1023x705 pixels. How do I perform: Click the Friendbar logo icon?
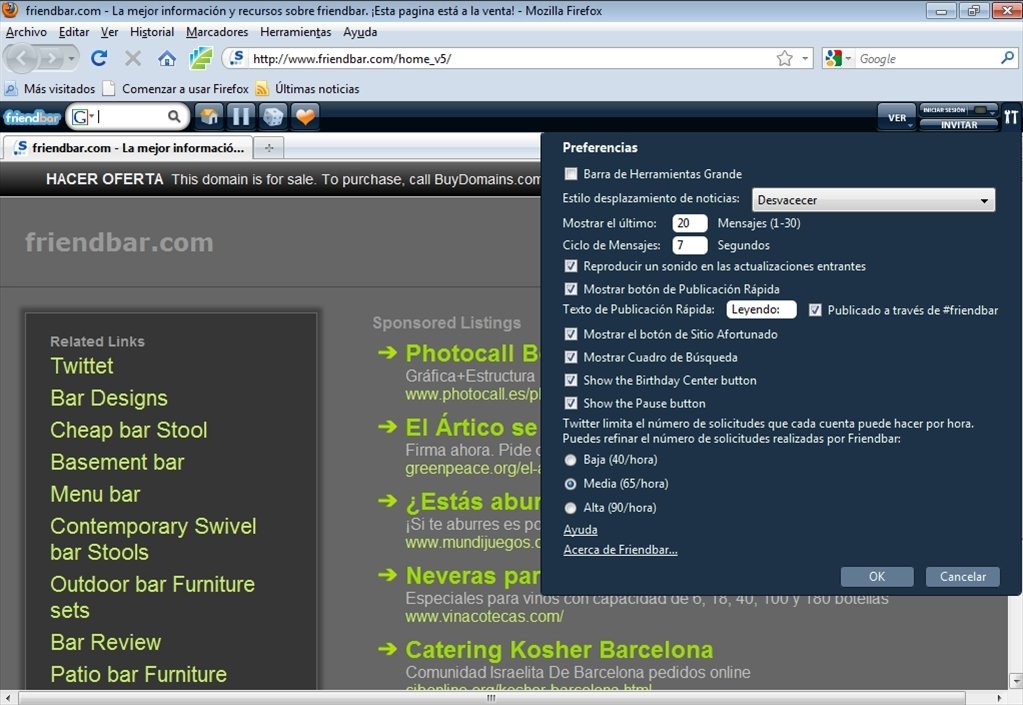(32, 117)
